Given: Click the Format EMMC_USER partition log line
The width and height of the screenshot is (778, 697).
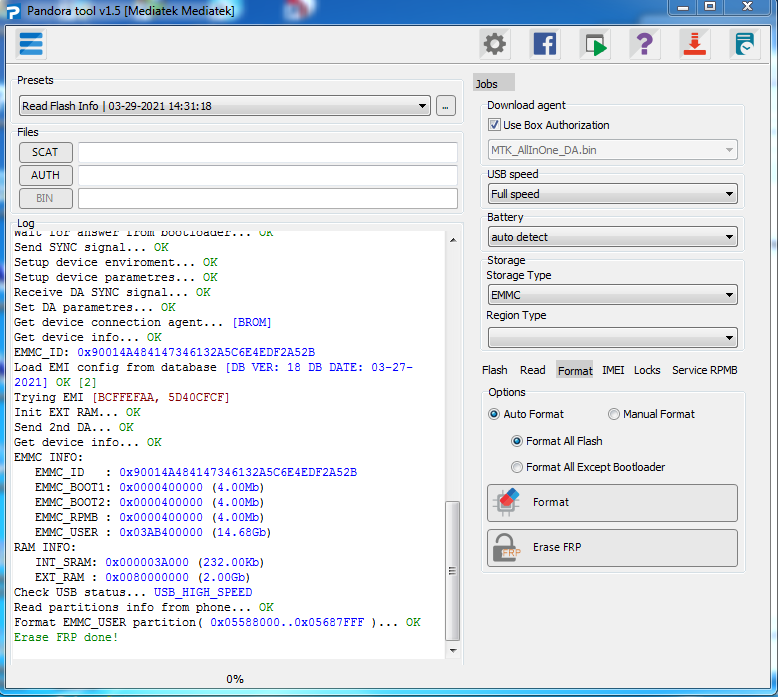Looking at the screenshot, I should point(217,622).
